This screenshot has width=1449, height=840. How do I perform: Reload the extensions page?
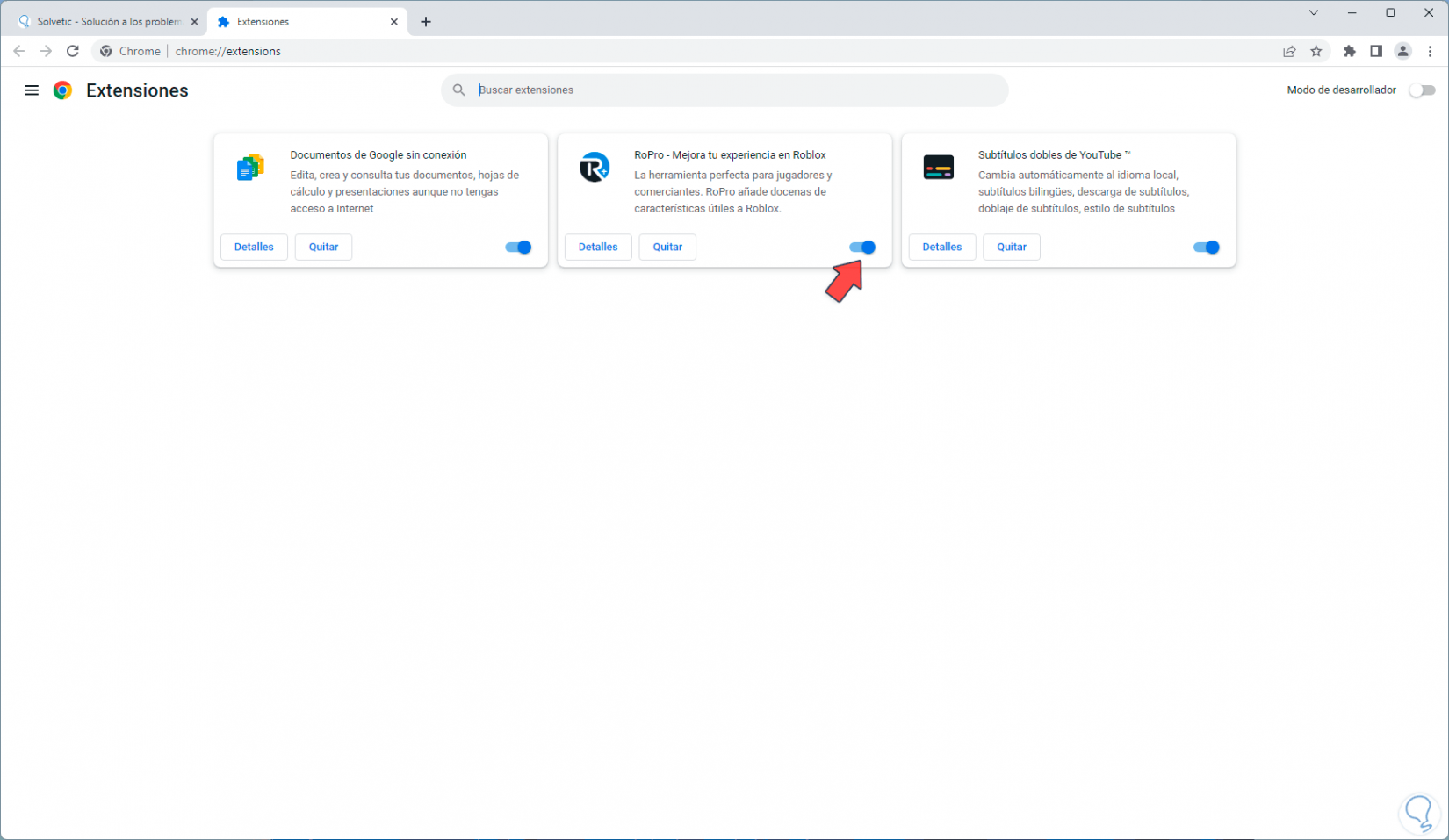[x=73, y=51]
